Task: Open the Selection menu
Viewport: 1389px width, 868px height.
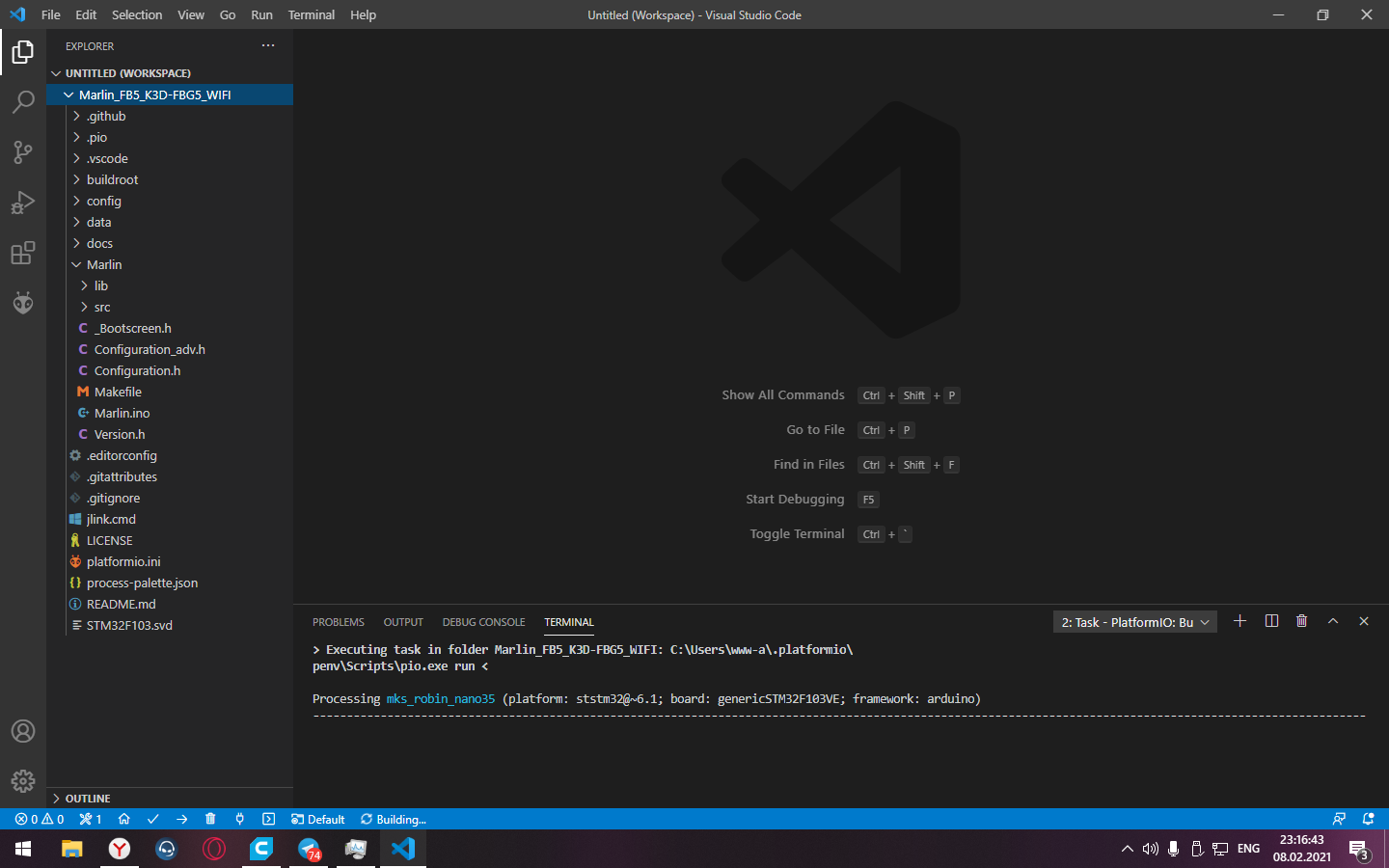Action: [137, 14]
